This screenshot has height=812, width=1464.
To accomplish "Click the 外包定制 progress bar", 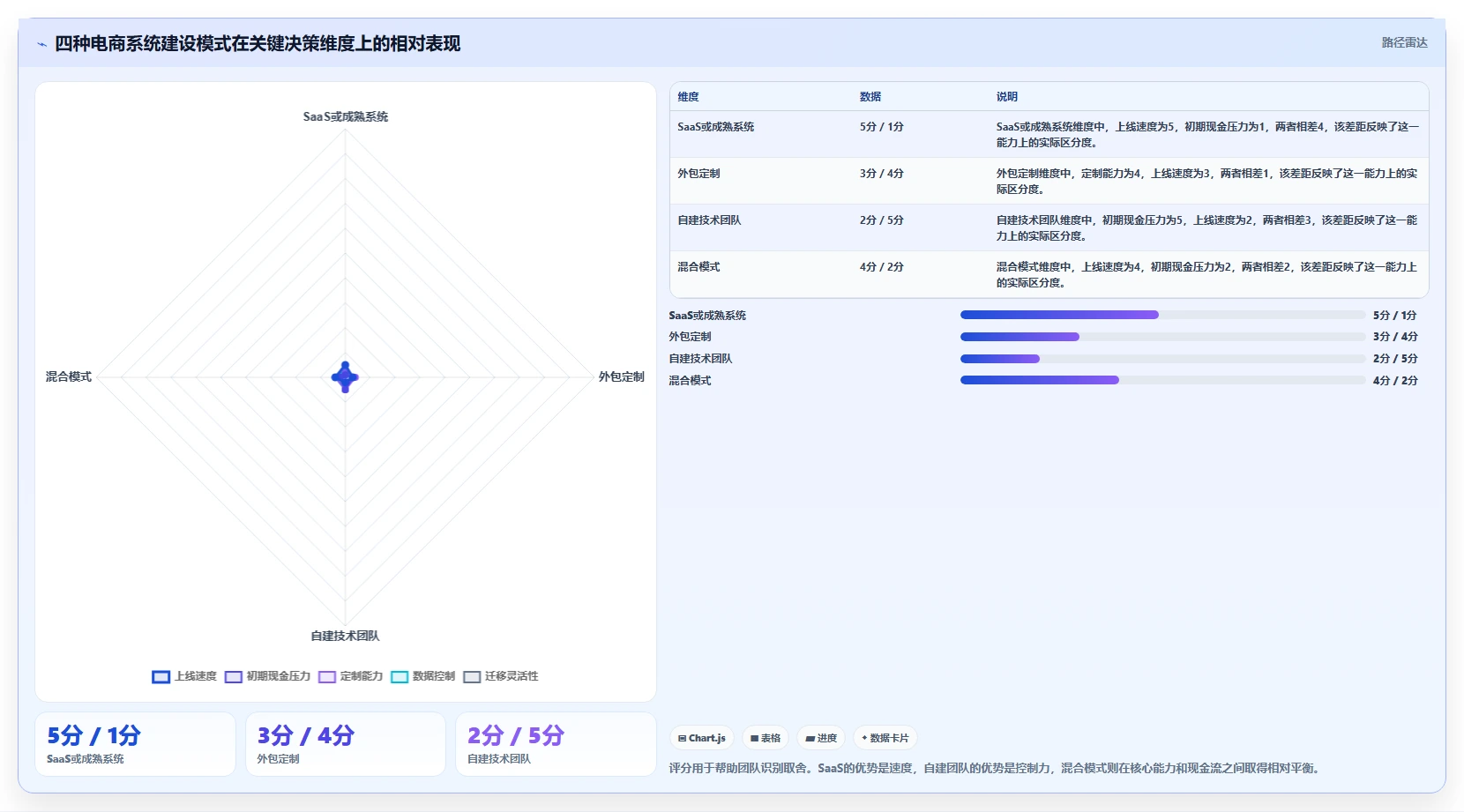I will coord(1162,337).
